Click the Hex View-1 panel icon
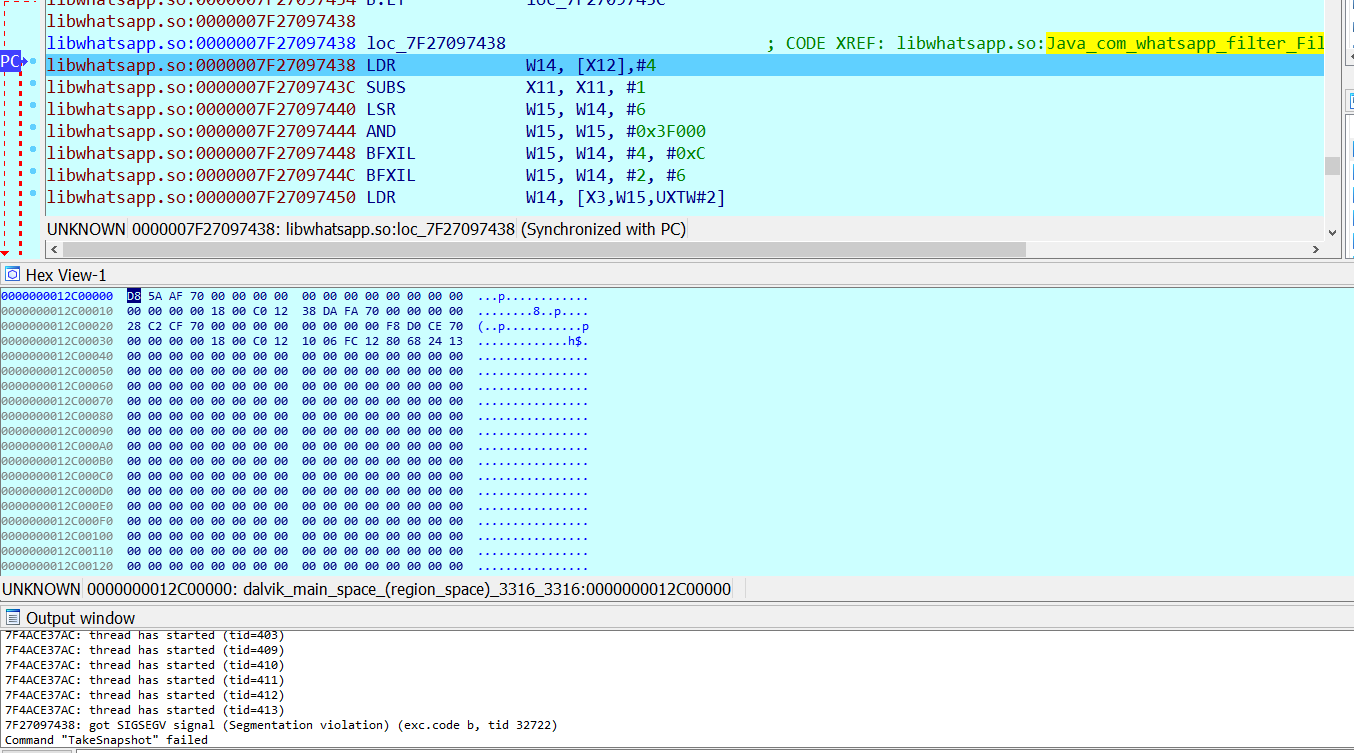The width and height of the screenshot is (1354, 753). 13,274
